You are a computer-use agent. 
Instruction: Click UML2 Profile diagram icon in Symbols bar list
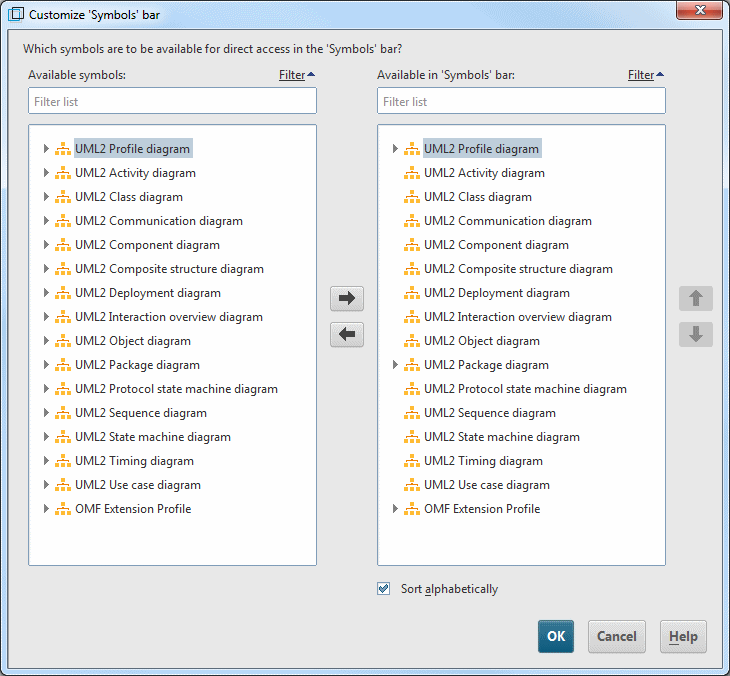412,149
